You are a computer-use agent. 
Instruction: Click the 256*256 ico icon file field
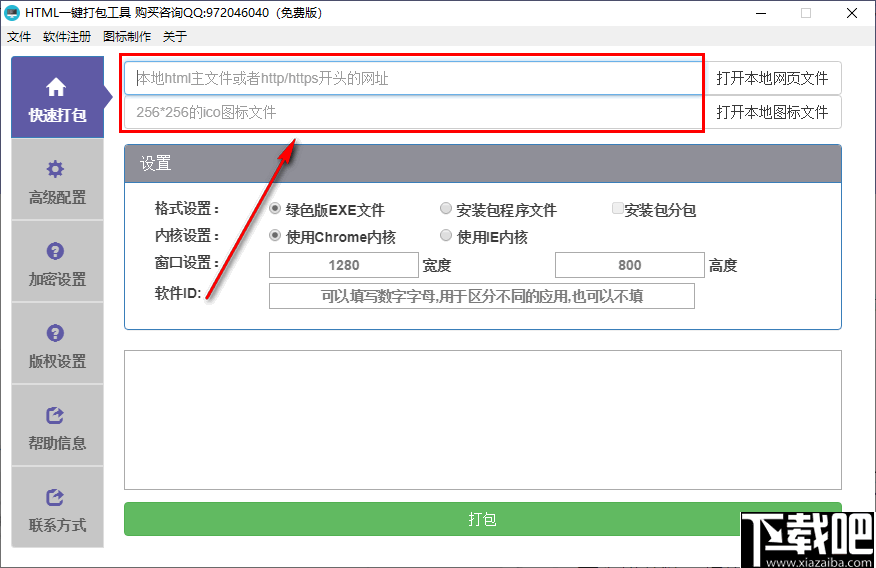tap(414, 112)
